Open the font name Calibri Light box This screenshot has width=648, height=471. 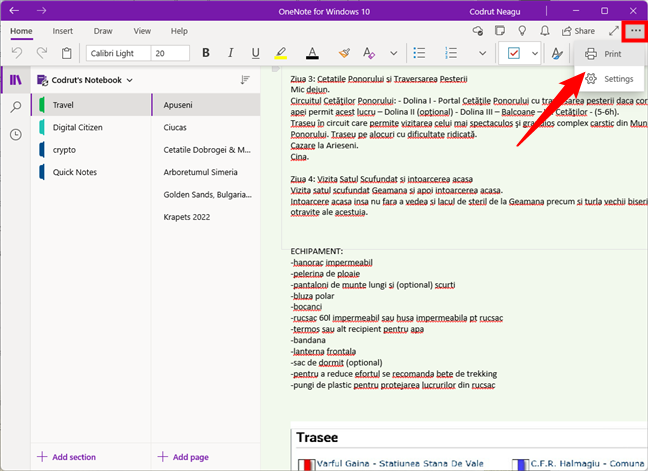click(x=116, y=53)
